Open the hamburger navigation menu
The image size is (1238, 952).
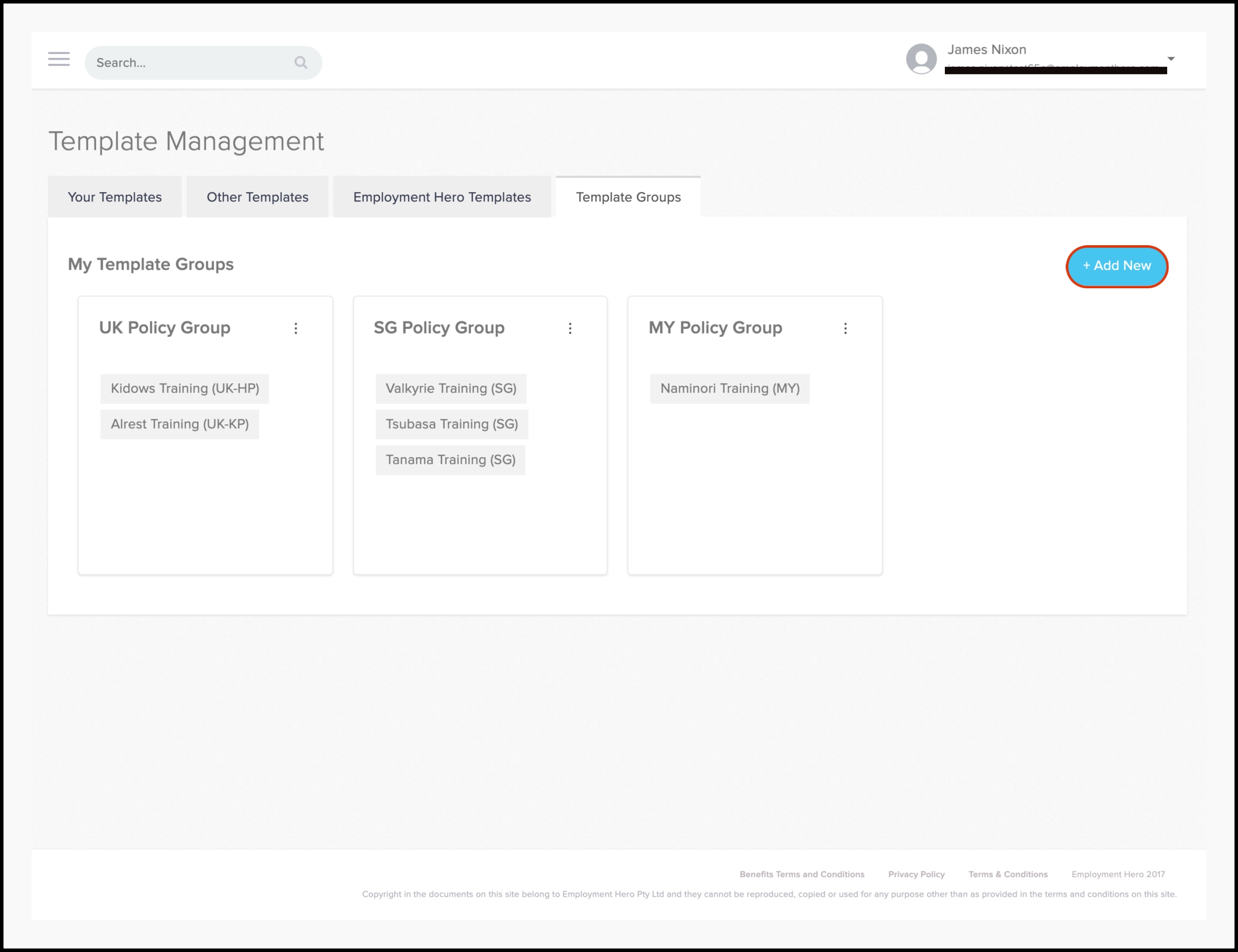click(59, 59)
